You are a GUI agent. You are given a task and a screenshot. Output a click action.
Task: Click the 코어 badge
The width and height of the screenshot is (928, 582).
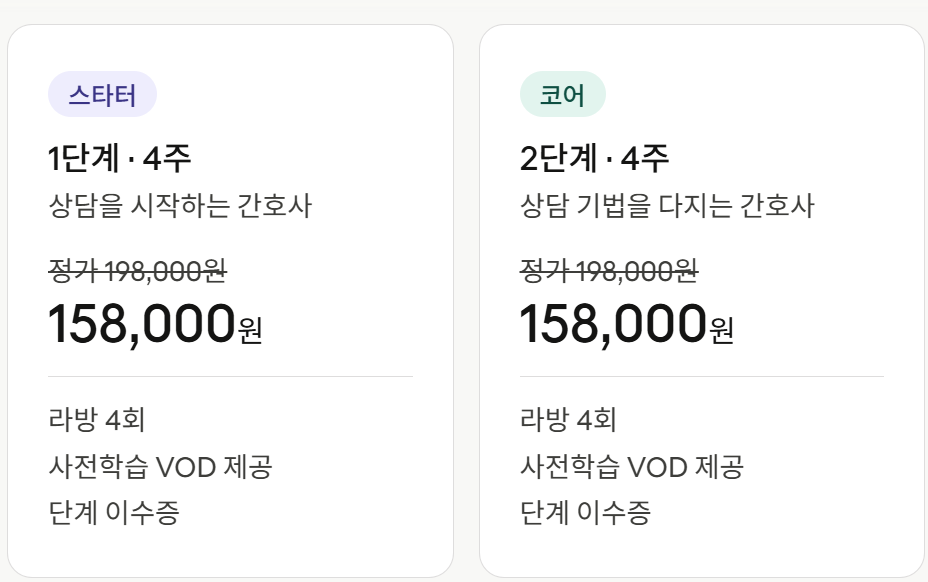pyautogui.click(x=562, y=95)
